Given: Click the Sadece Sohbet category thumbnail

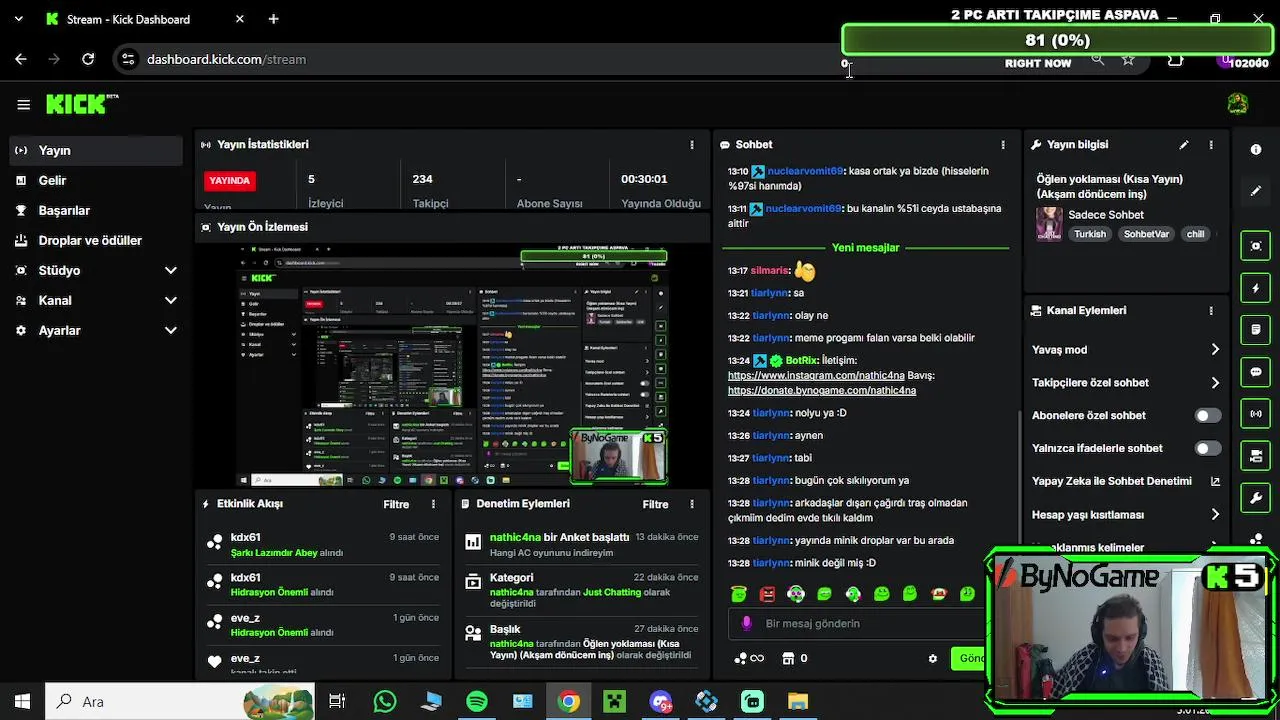Looking at the screenshot, I should tap(1049, 224).
